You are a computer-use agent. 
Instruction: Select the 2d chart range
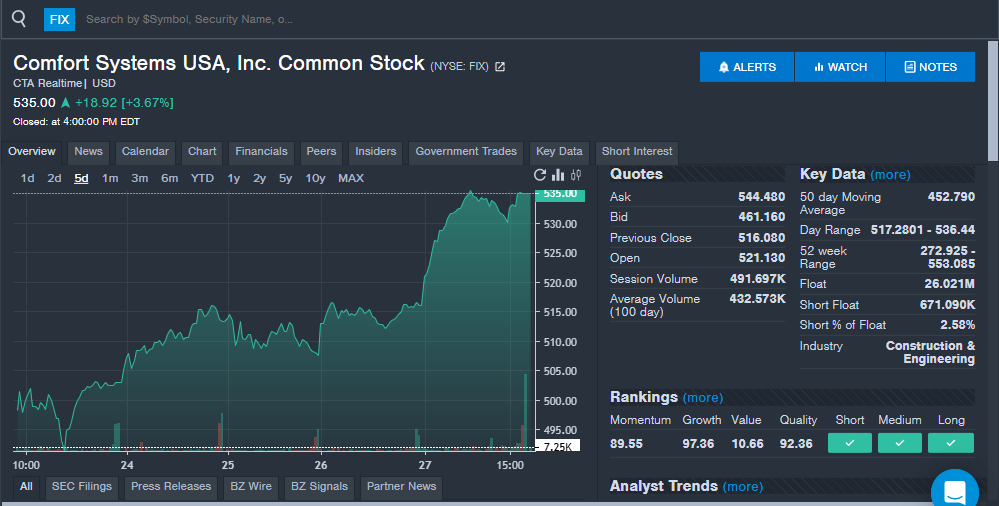54,178
